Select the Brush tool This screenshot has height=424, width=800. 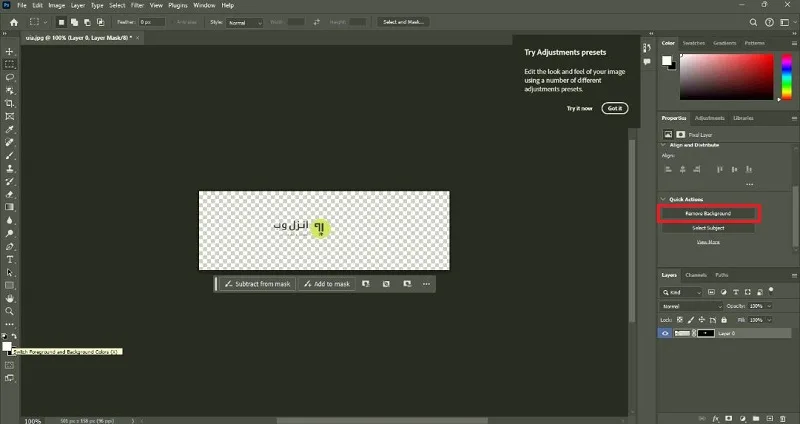(9, 156)
